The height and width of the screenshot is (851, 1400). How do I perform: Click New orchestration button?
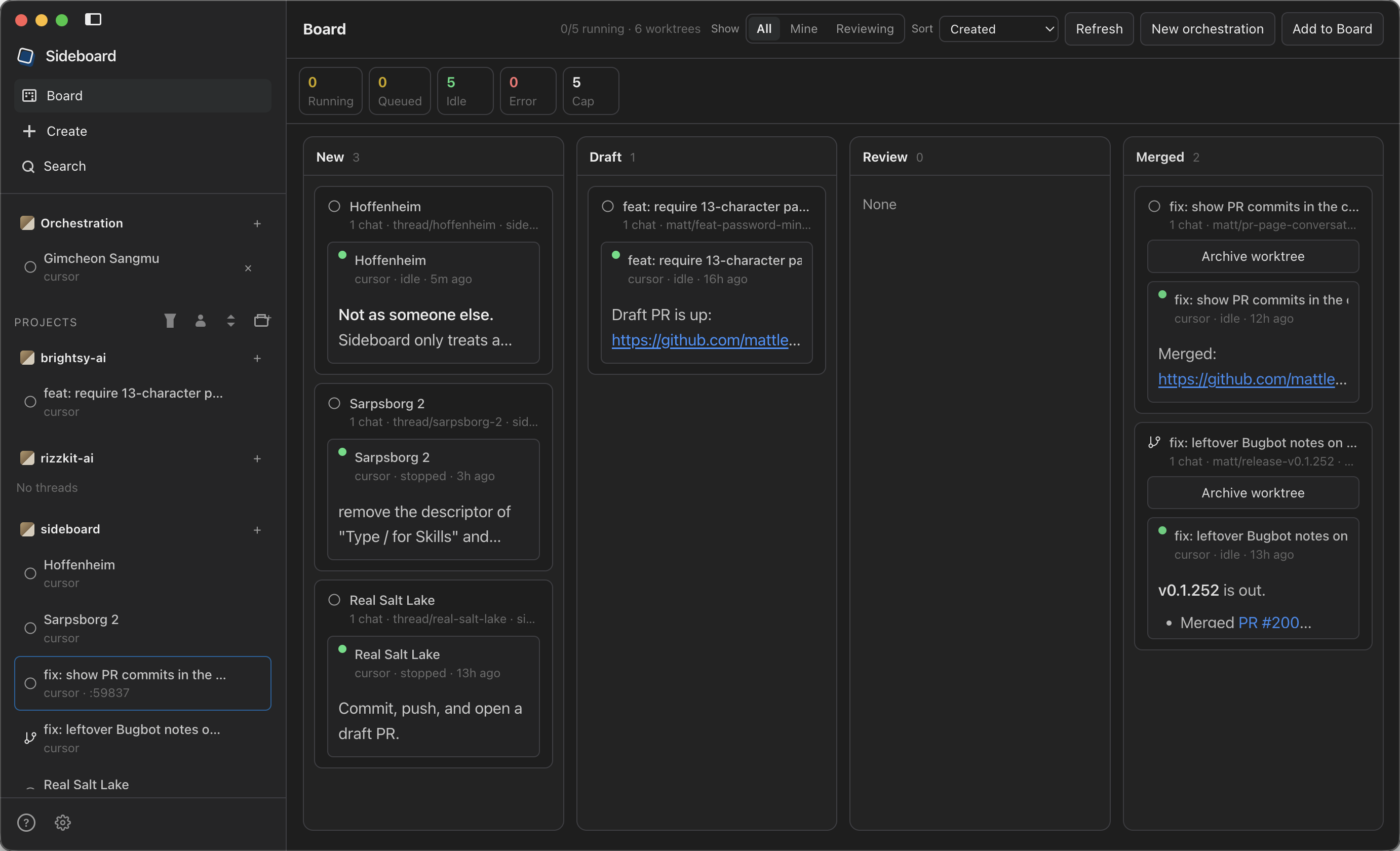1208,29
